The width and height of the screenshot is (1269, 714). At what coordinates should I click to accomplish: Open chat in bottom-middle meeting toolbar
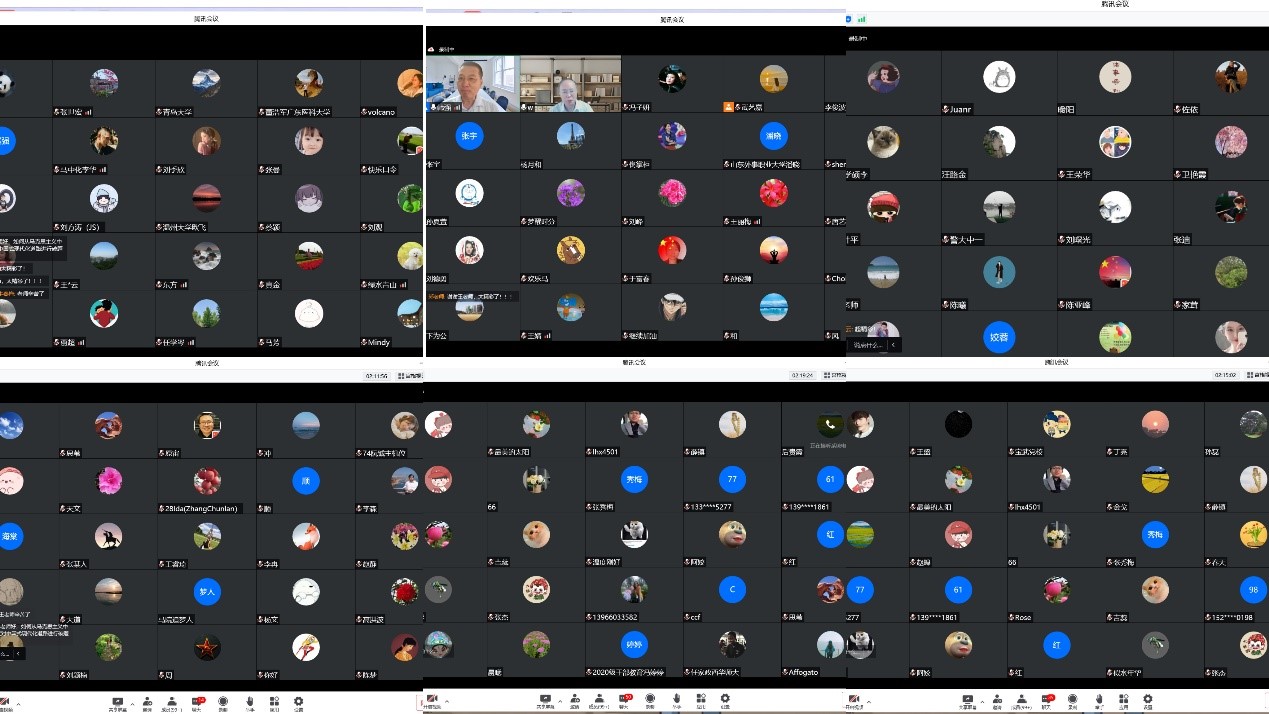click(624, 700)
